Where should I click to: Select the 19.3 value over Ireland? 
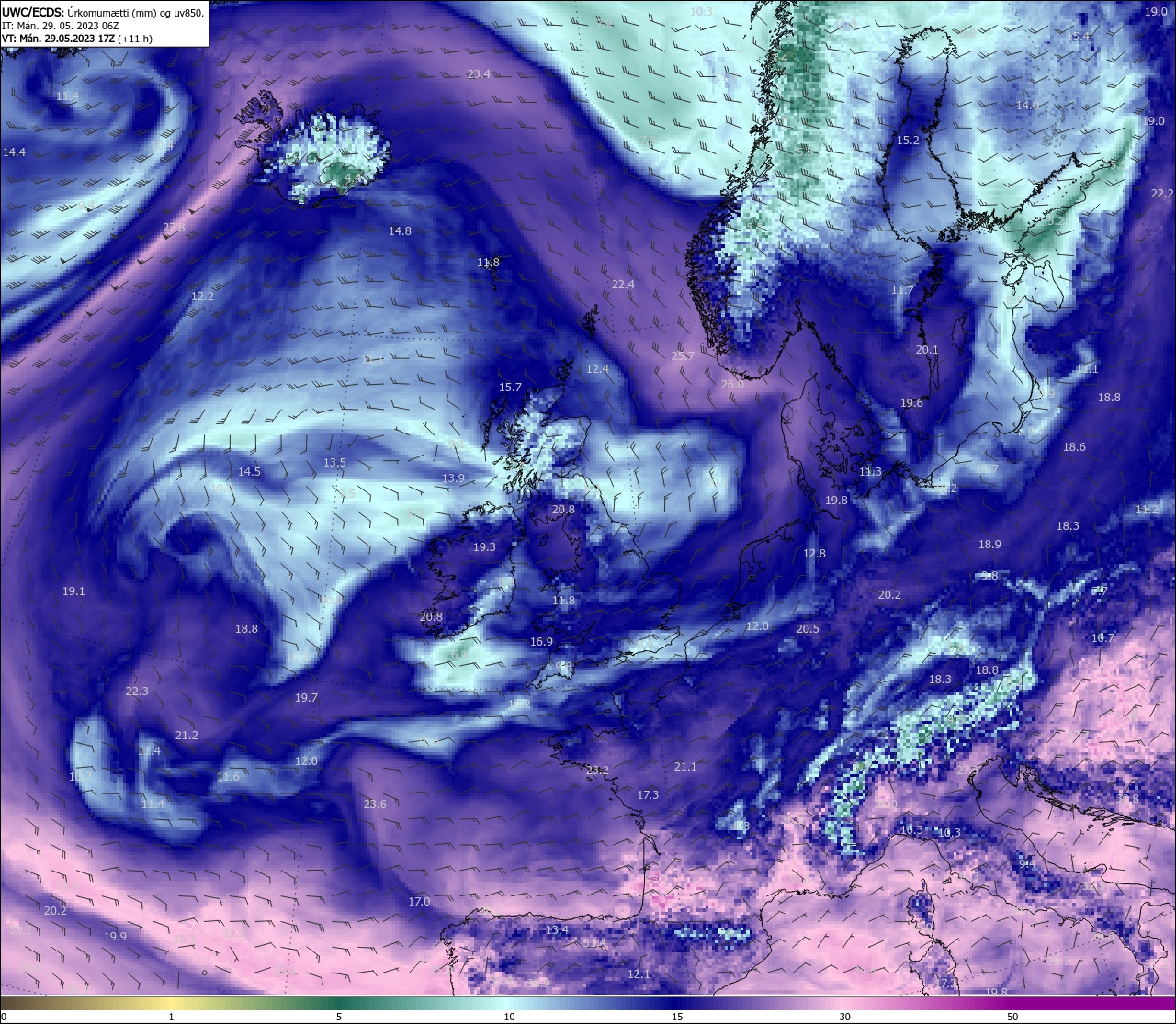point(484,547)
